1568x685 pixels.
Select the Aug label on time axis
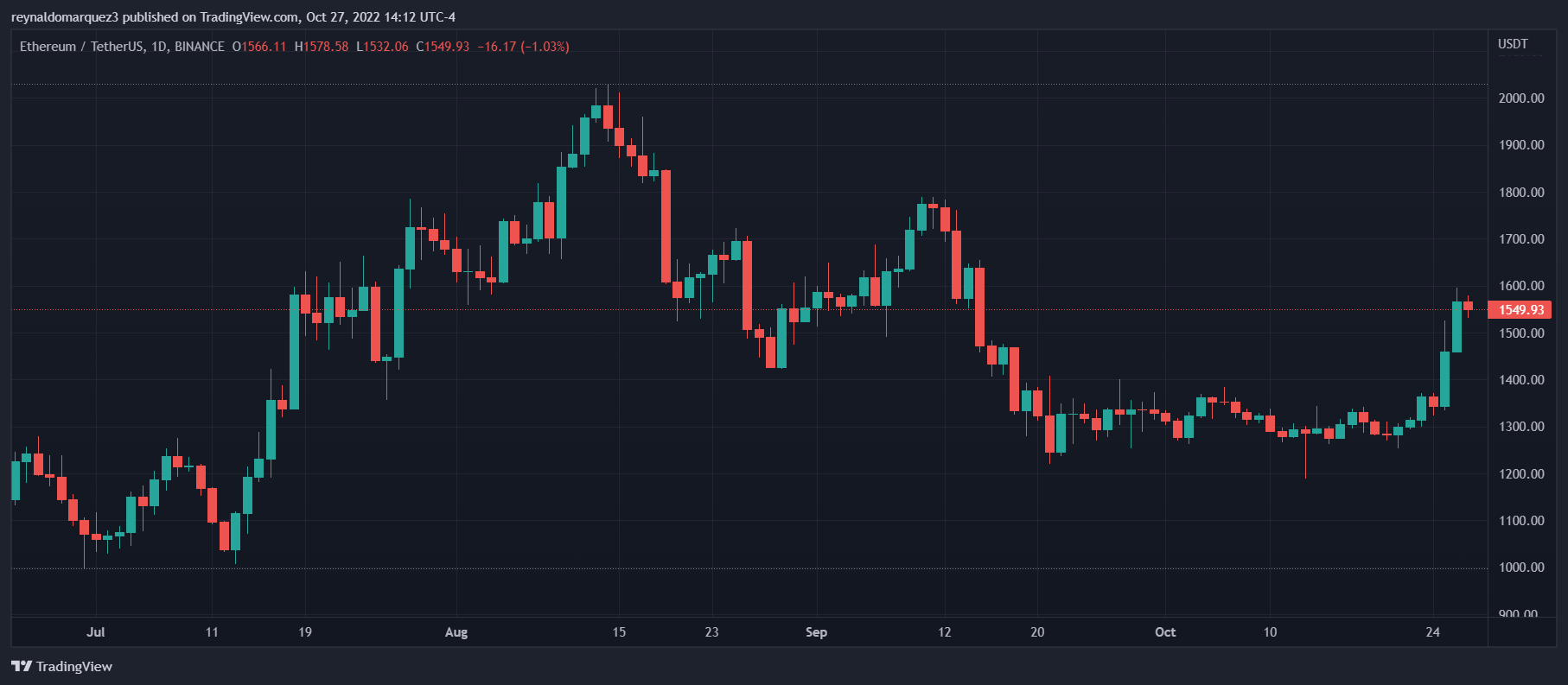456,632
